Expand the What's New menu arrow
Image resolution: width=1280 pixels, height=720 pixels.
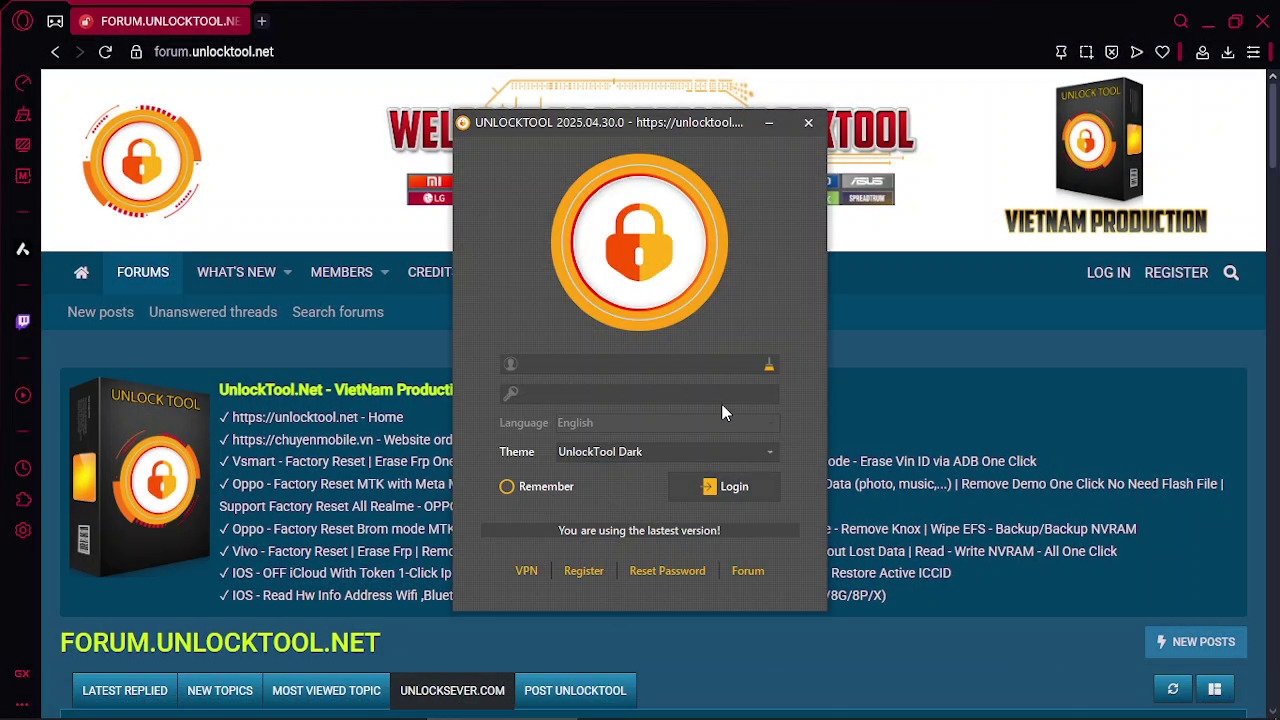[x=287, y=272]
